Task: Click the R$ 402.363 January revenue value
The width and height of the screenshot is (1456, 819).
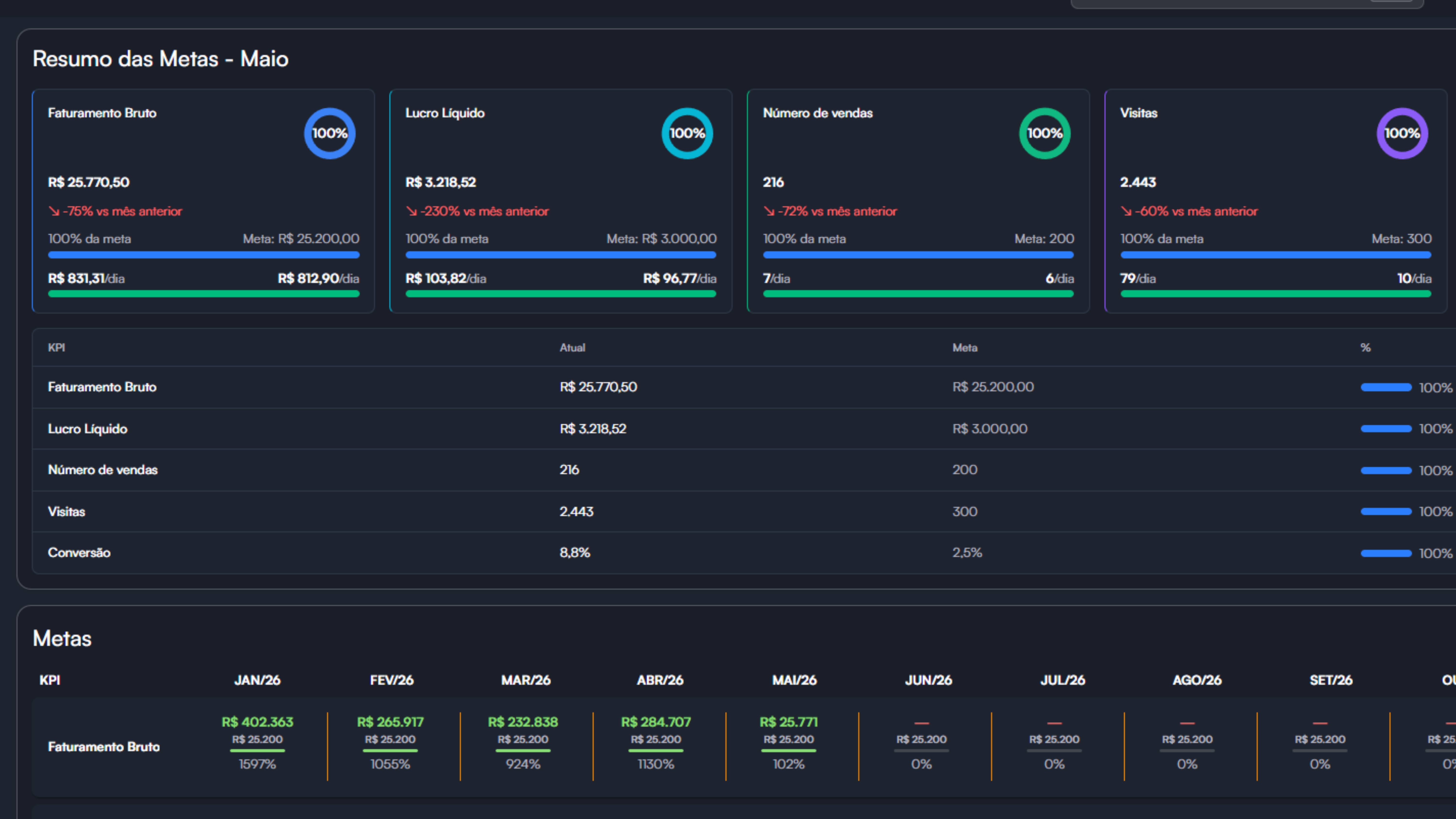Action: pos(257,722)
